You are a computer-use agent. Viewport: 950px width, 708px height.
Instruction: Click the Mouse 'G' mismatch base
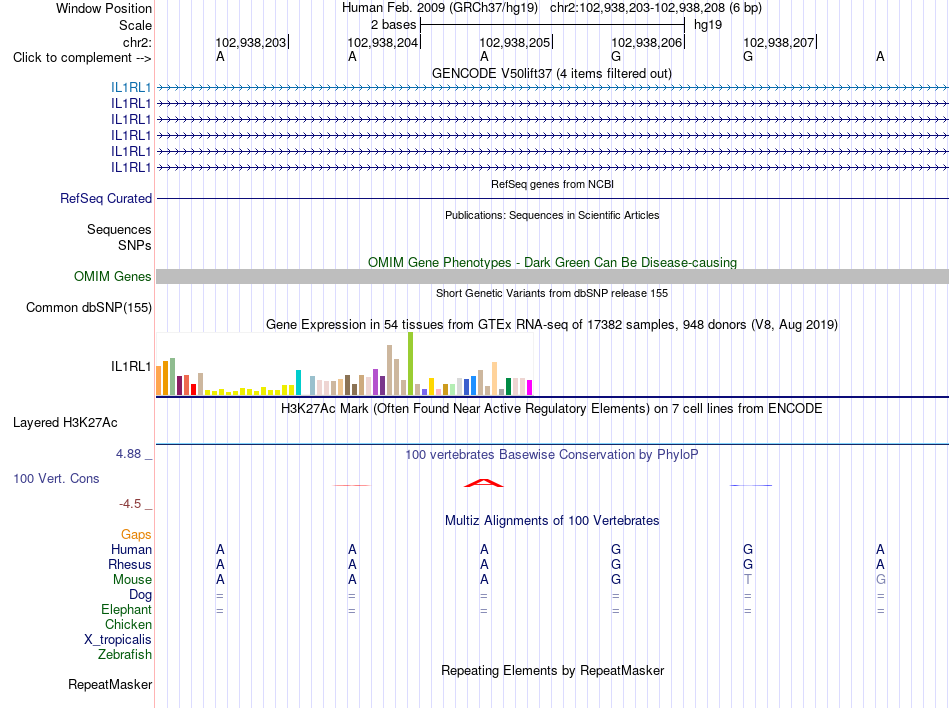coord(880,580)
